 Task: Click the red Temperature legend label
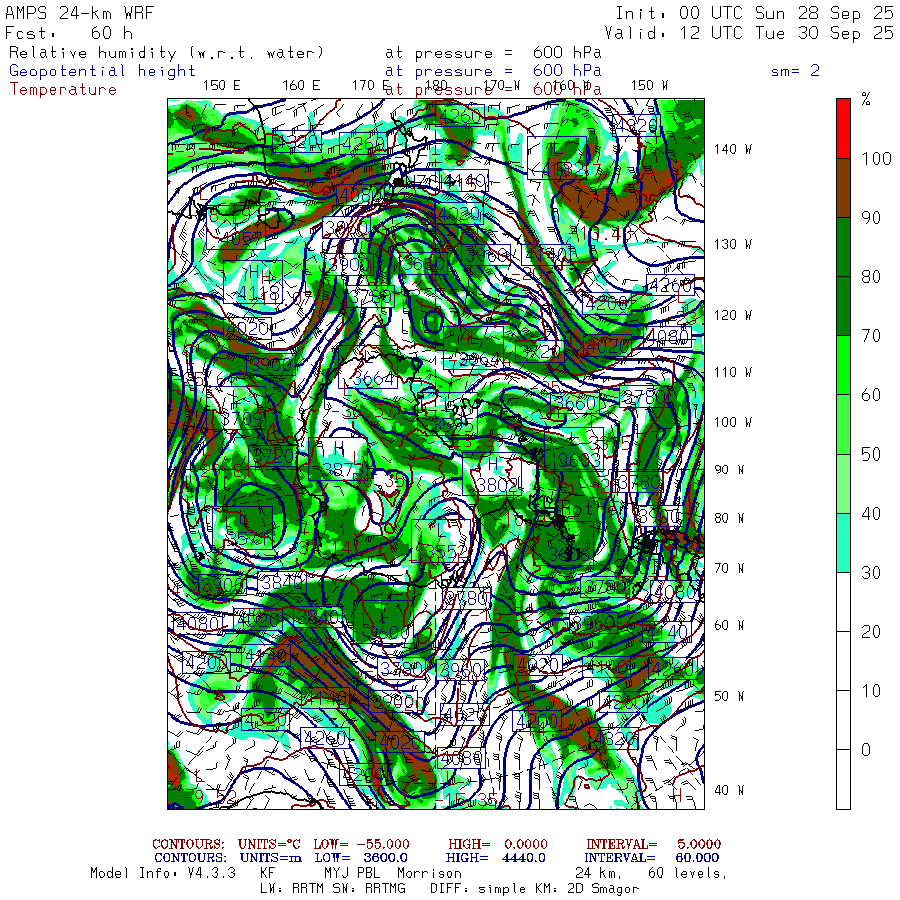63,89
